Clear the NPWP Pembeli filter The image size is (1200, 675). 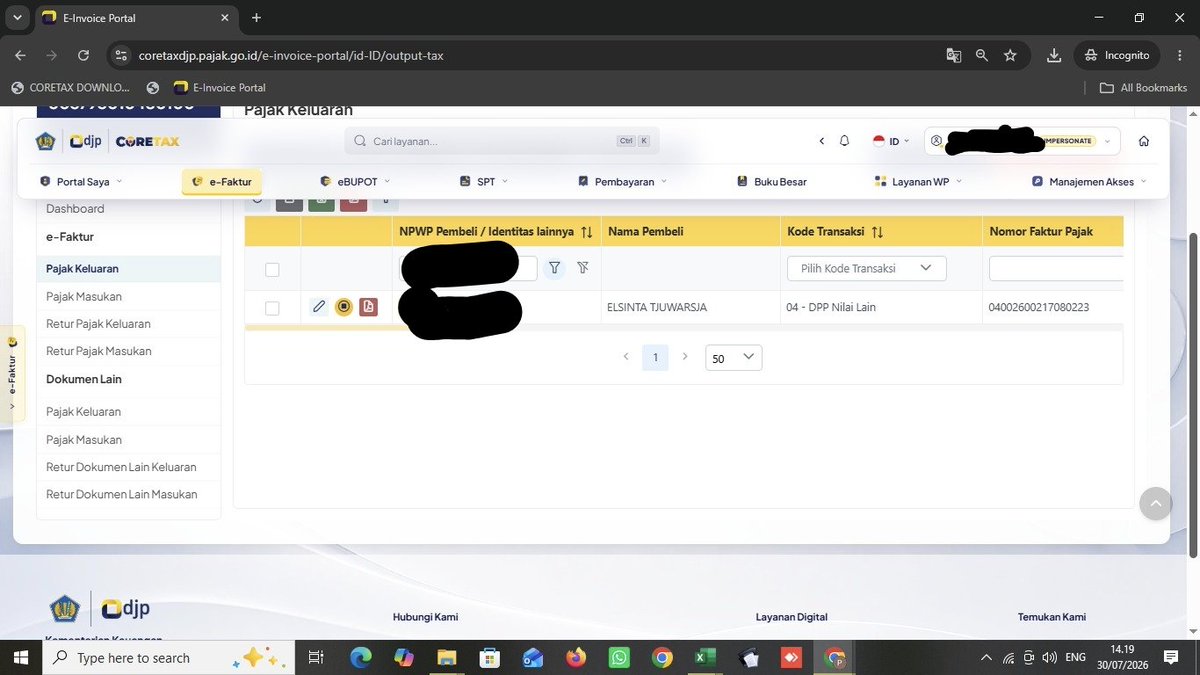pyautogui.click(x=583, y=268)
